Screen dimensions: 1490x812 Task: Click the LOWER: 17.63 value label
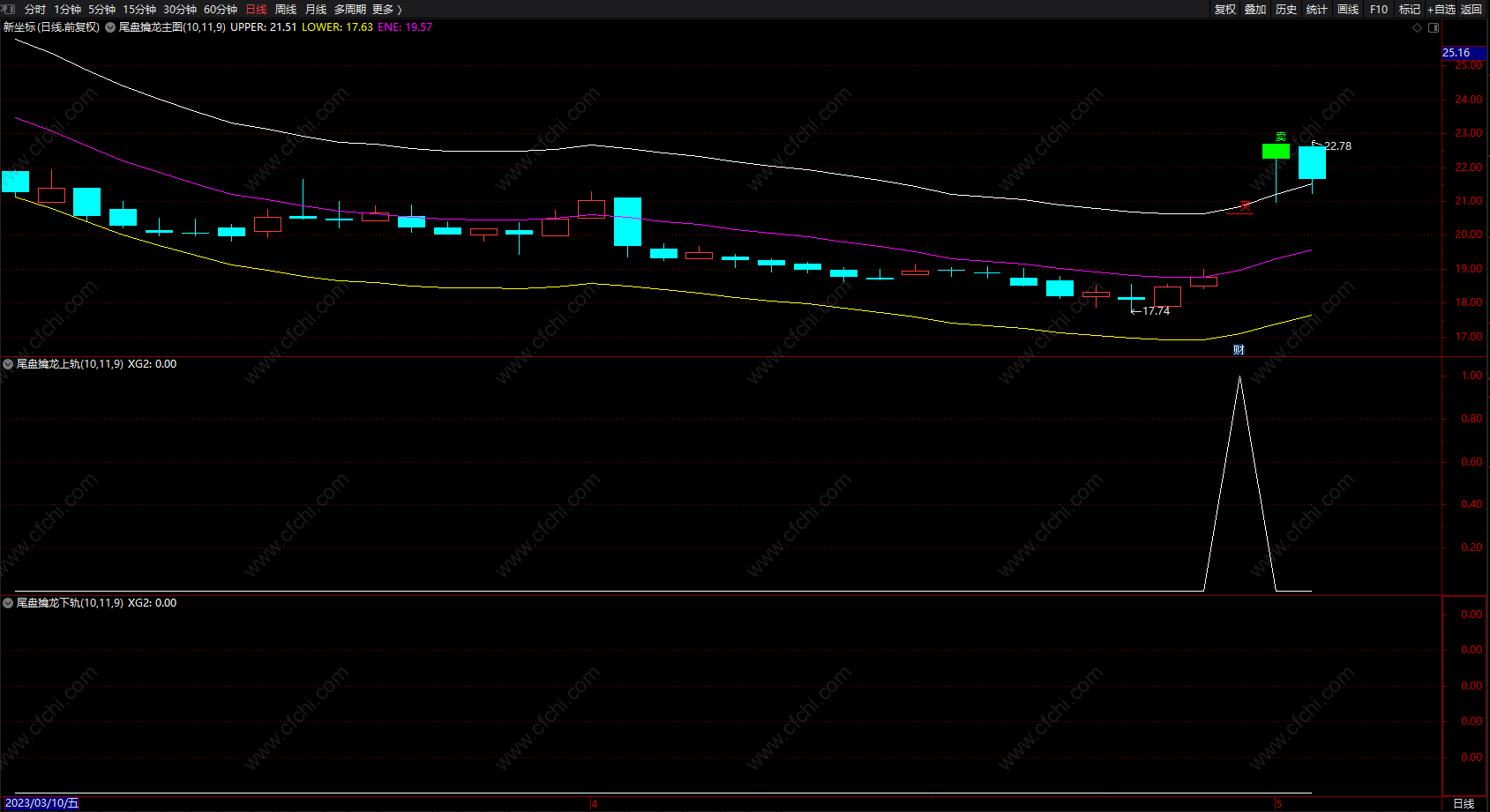click(337, 27)
